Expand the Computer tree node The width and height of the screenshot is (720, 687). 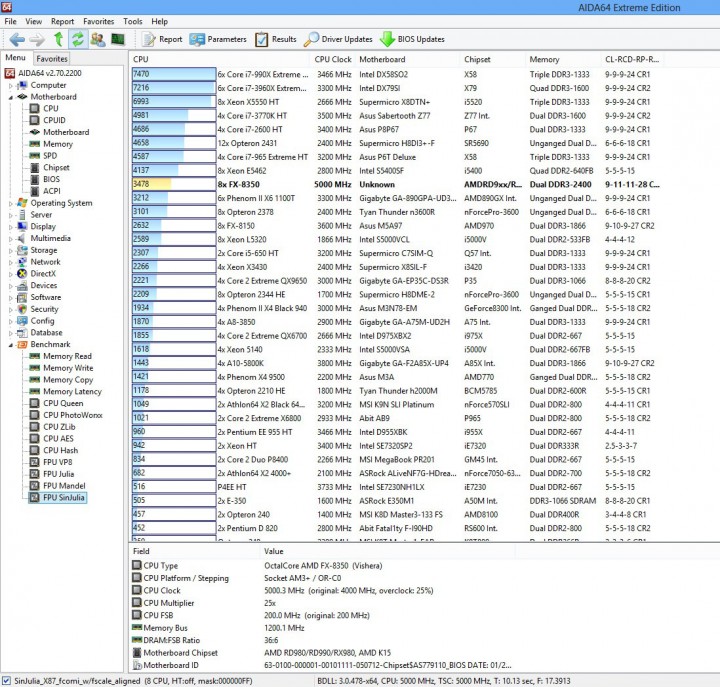(x=11, y=85)
